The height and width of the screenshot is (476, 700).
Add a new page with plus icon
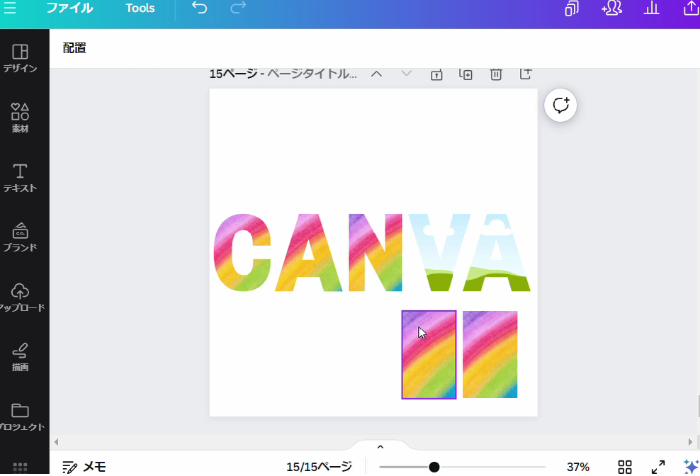coord(526,74)
